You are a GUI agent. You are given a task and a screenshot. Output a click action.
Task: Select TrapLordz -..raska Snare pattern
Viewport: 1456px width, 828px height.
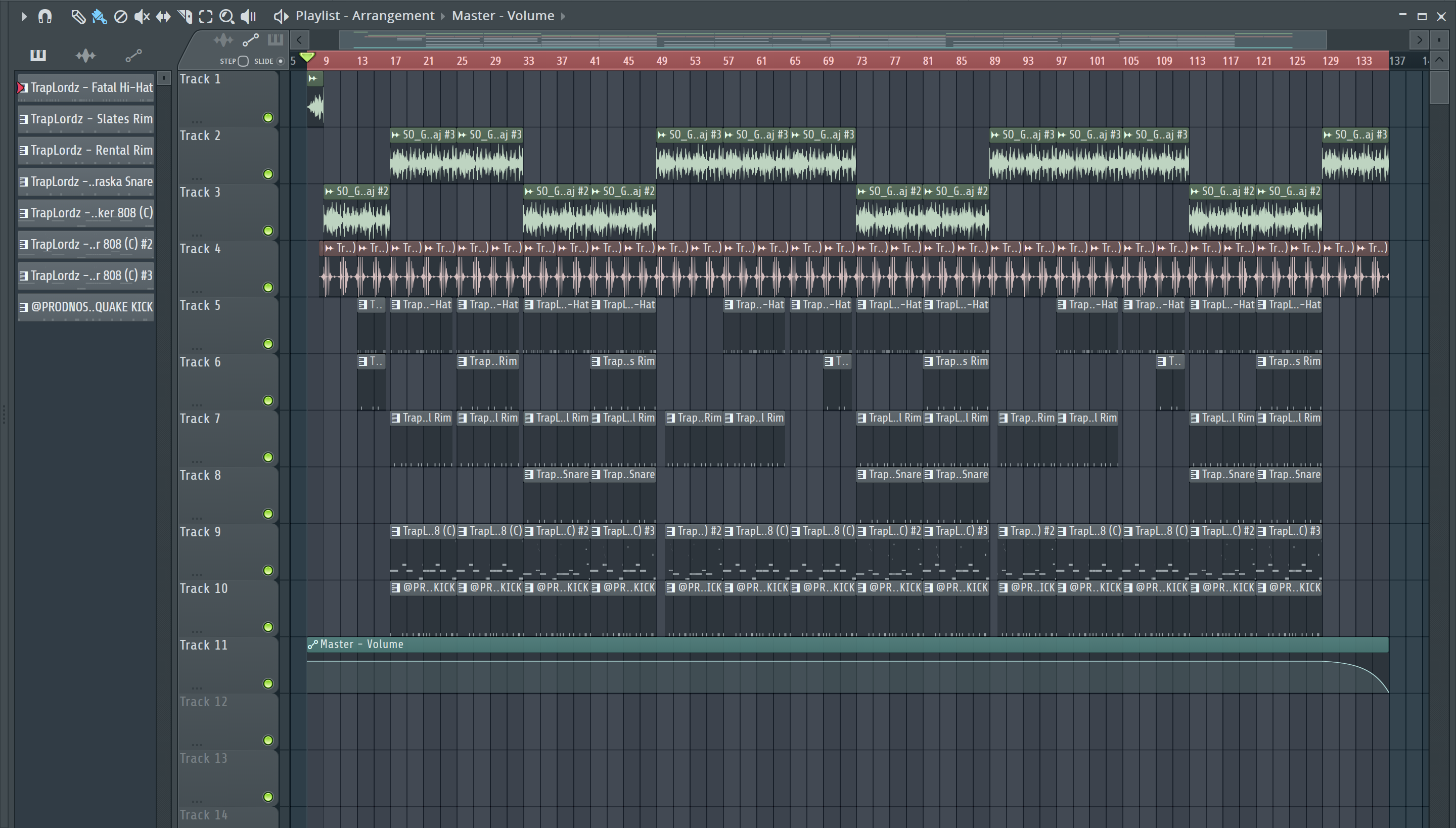pyautogui.click(x=86, y=181)
